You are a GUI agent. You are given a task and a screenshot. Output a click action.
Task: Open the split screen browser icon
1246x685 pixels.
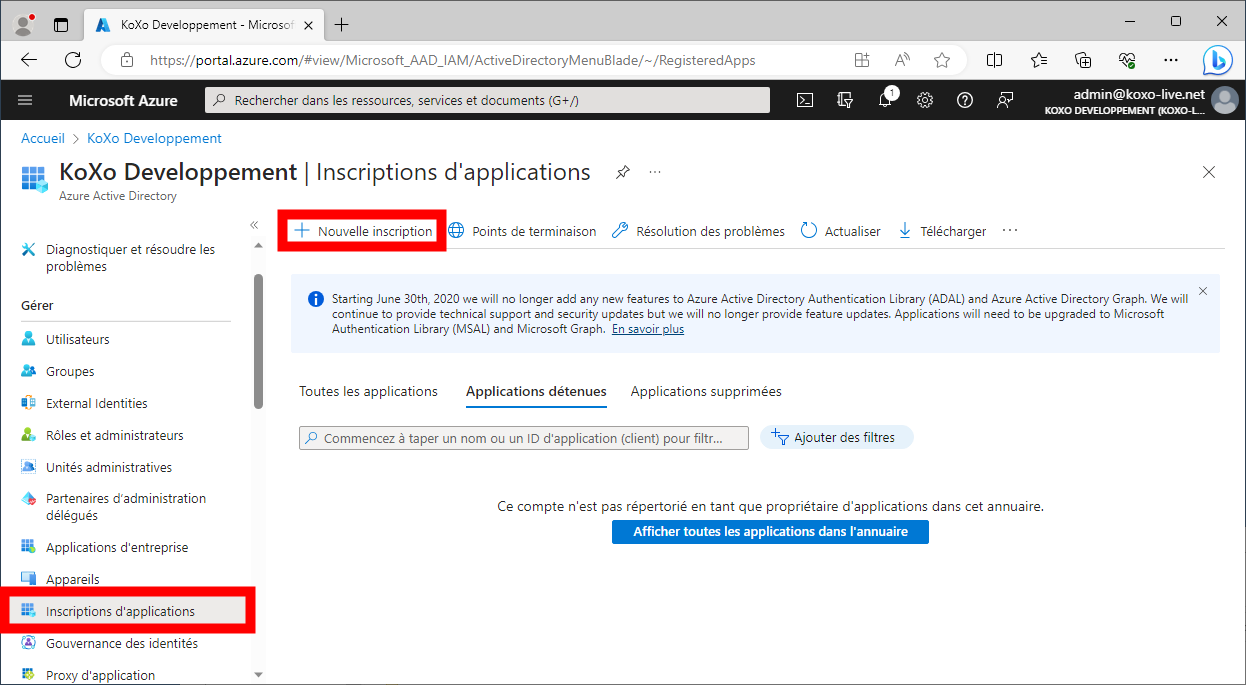click(994, 60)
